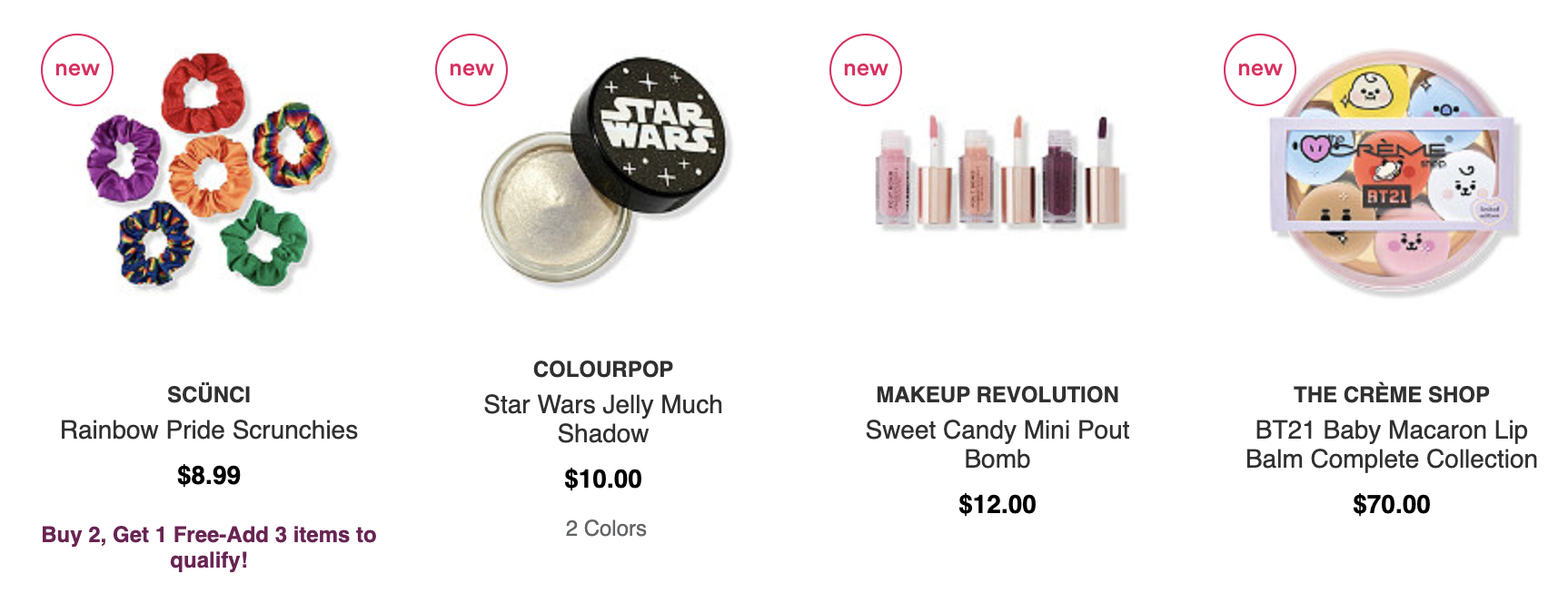This screenshot has height=603, width=1568.
Task: Open BT21 Baby Macaron Lip Balm Complete Collection title
Action: [x=1392, y=444]
